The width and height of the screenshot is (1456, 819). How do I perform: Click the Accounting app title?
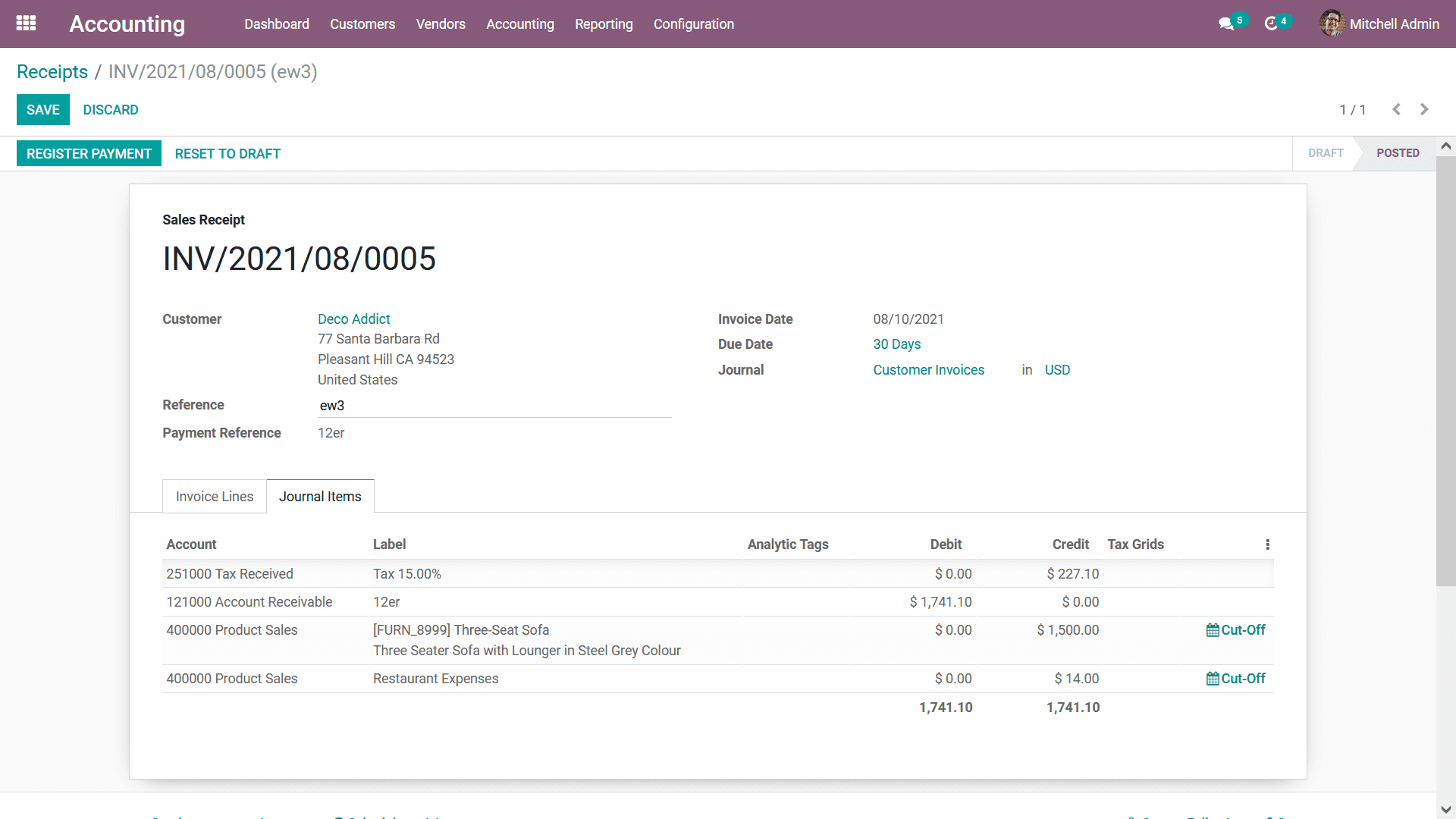click(x=127, y=24)
